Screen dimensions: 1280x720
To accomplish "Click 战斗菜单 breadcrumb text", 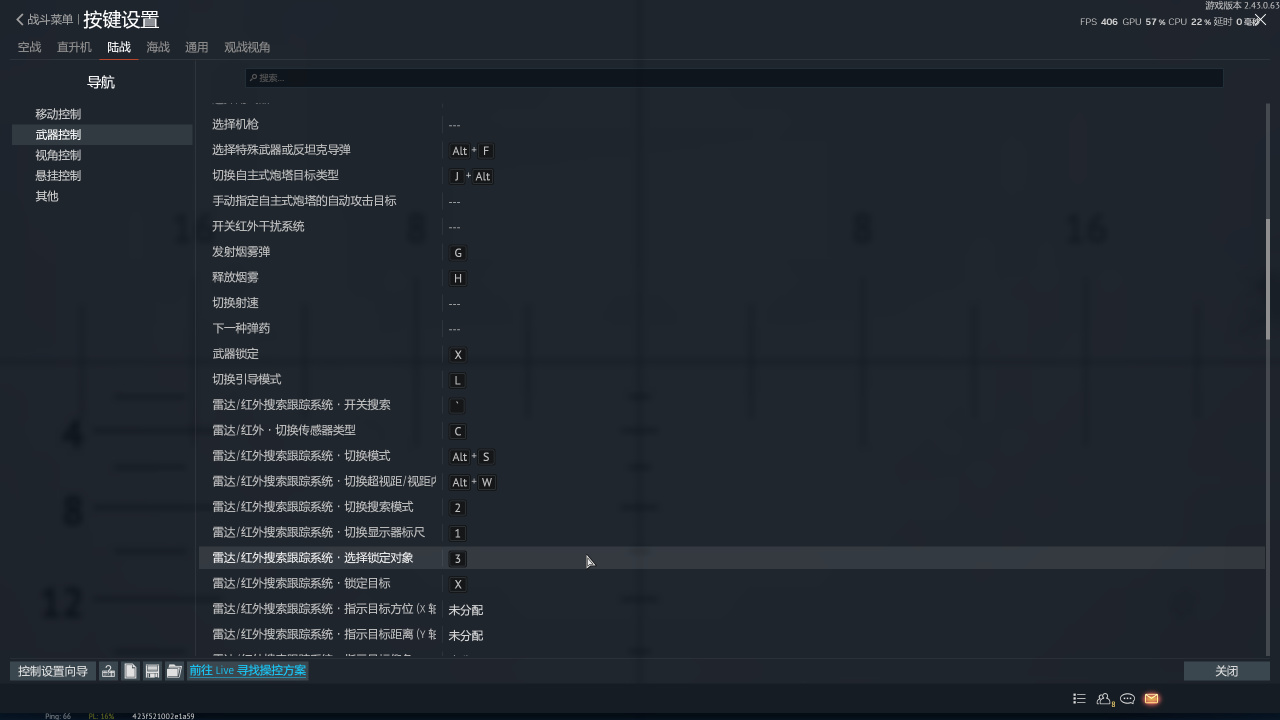I will click(x=50, y=20).
